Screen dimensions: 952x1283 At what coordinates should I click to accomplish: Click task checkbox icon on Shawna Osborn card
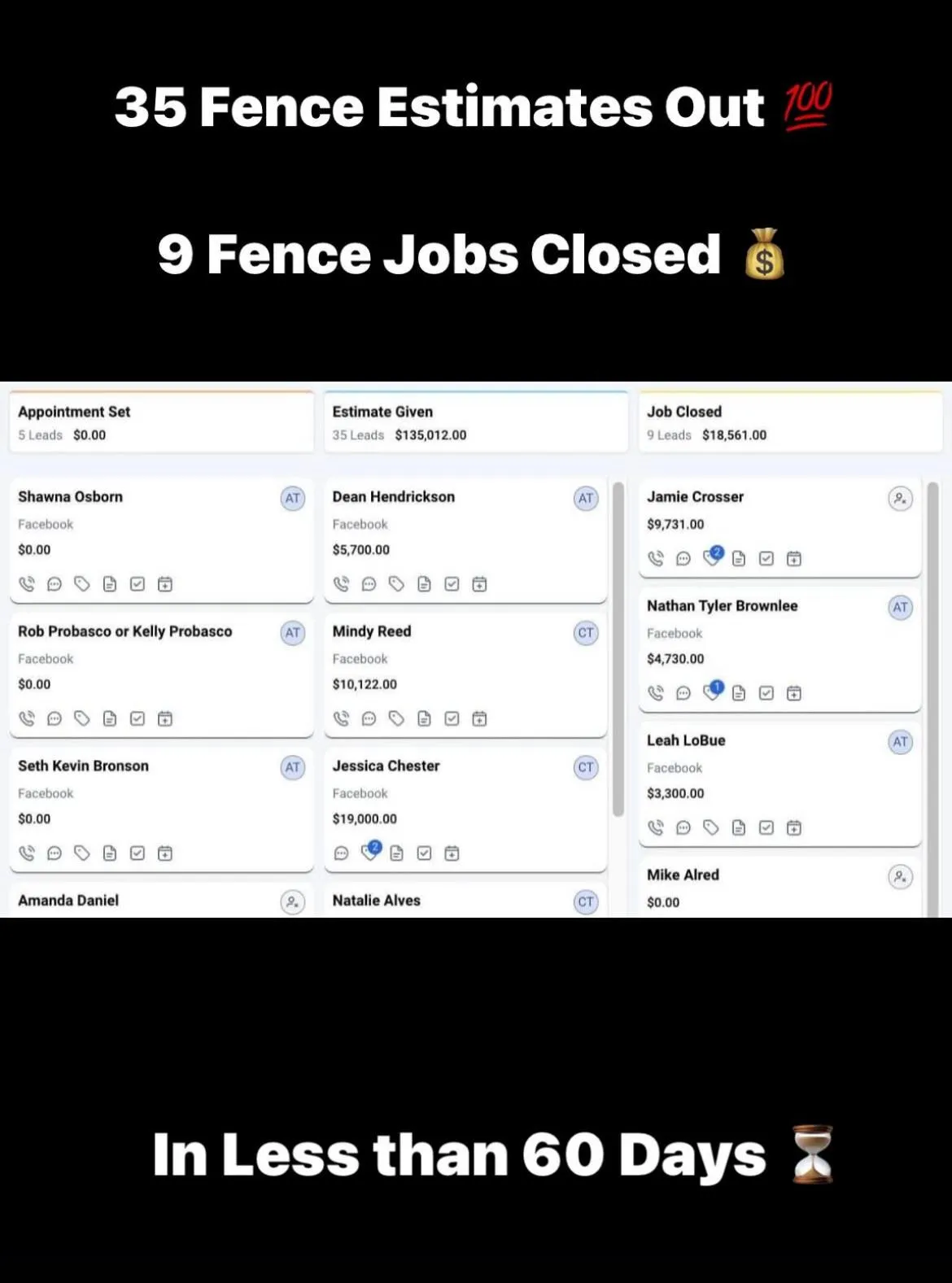pos(138,583)
